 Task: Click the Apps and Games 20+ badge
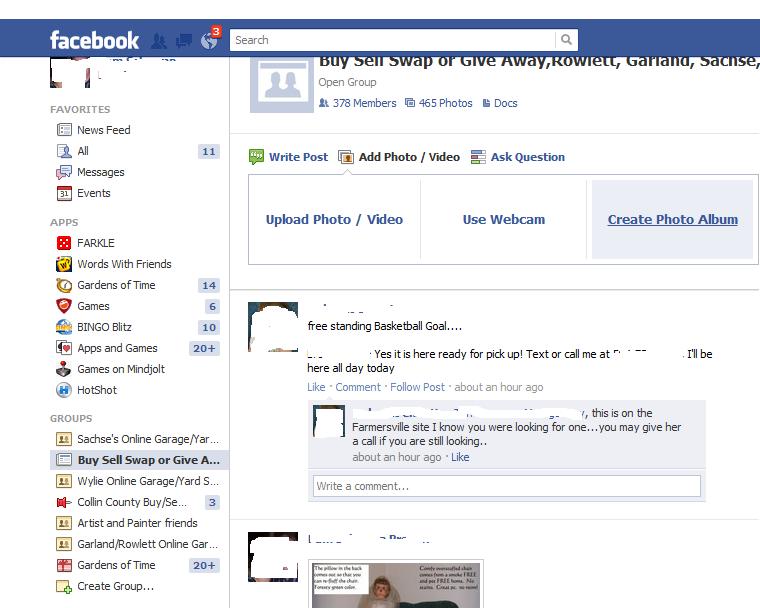point(204,349)
